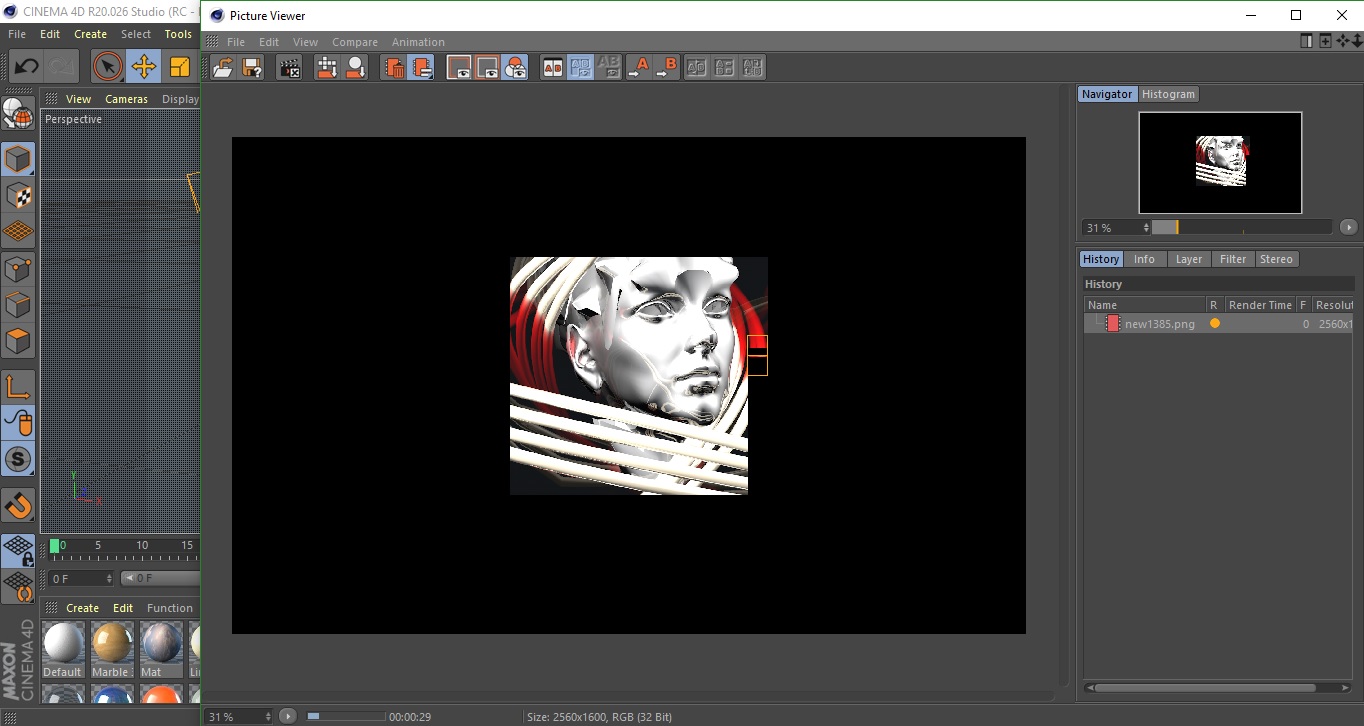
Task: Select Model mode cube icon
Action: click(x=18, y=159)
